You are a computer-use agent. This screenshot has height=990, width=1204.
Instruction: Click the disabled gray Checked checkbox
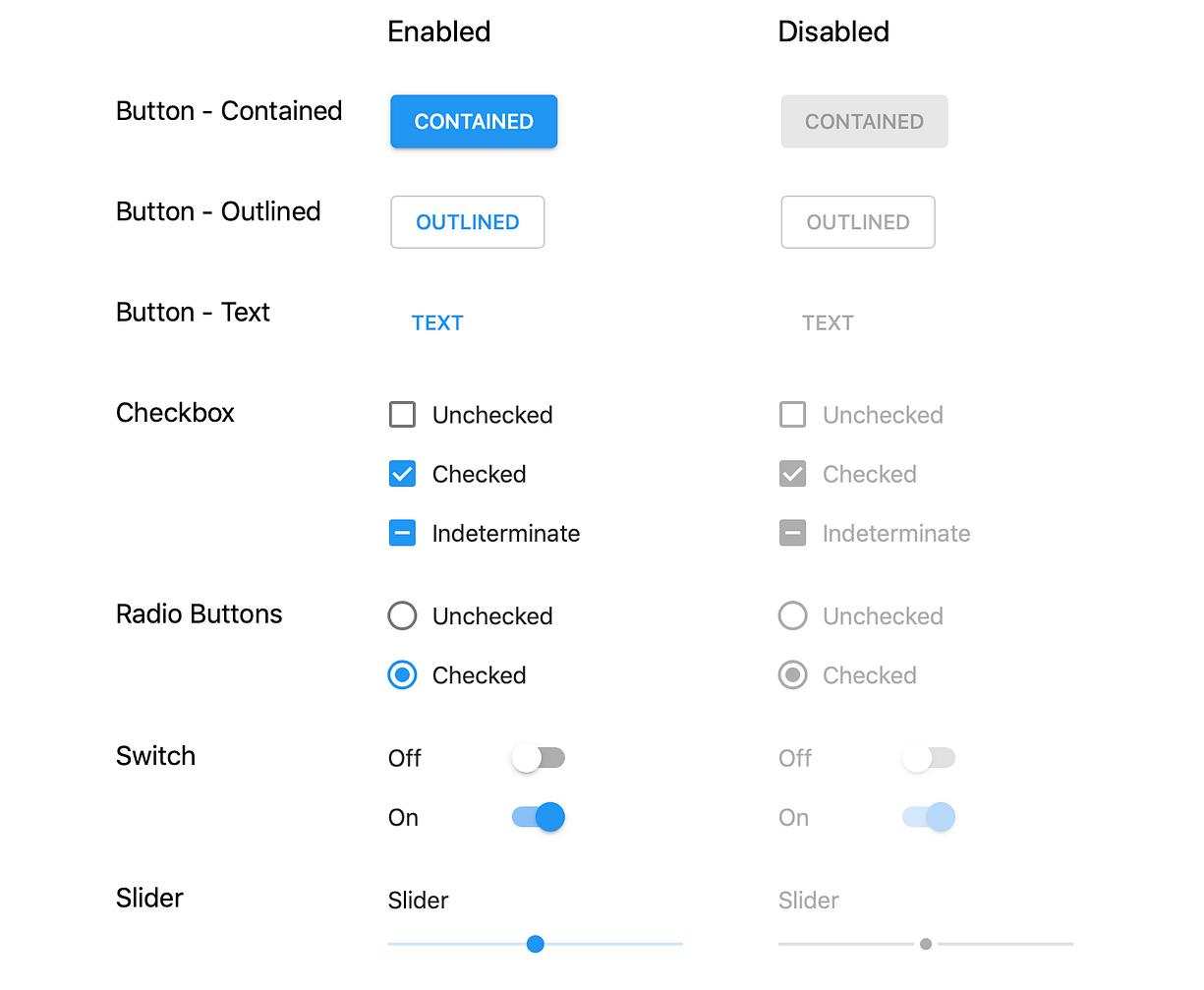click(792, 474)
